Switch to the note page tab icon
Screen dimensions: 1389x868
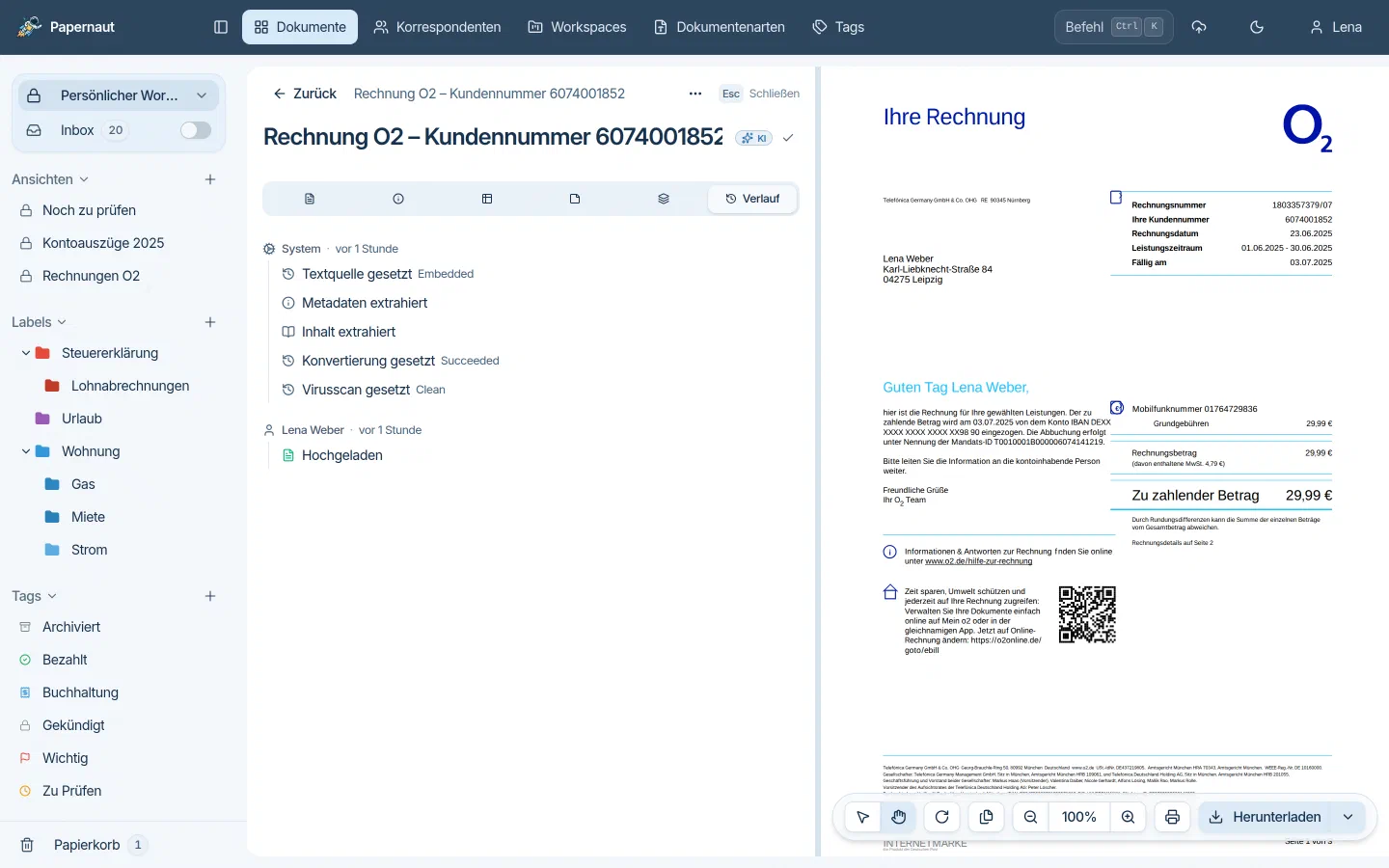(x=575, y=199)
